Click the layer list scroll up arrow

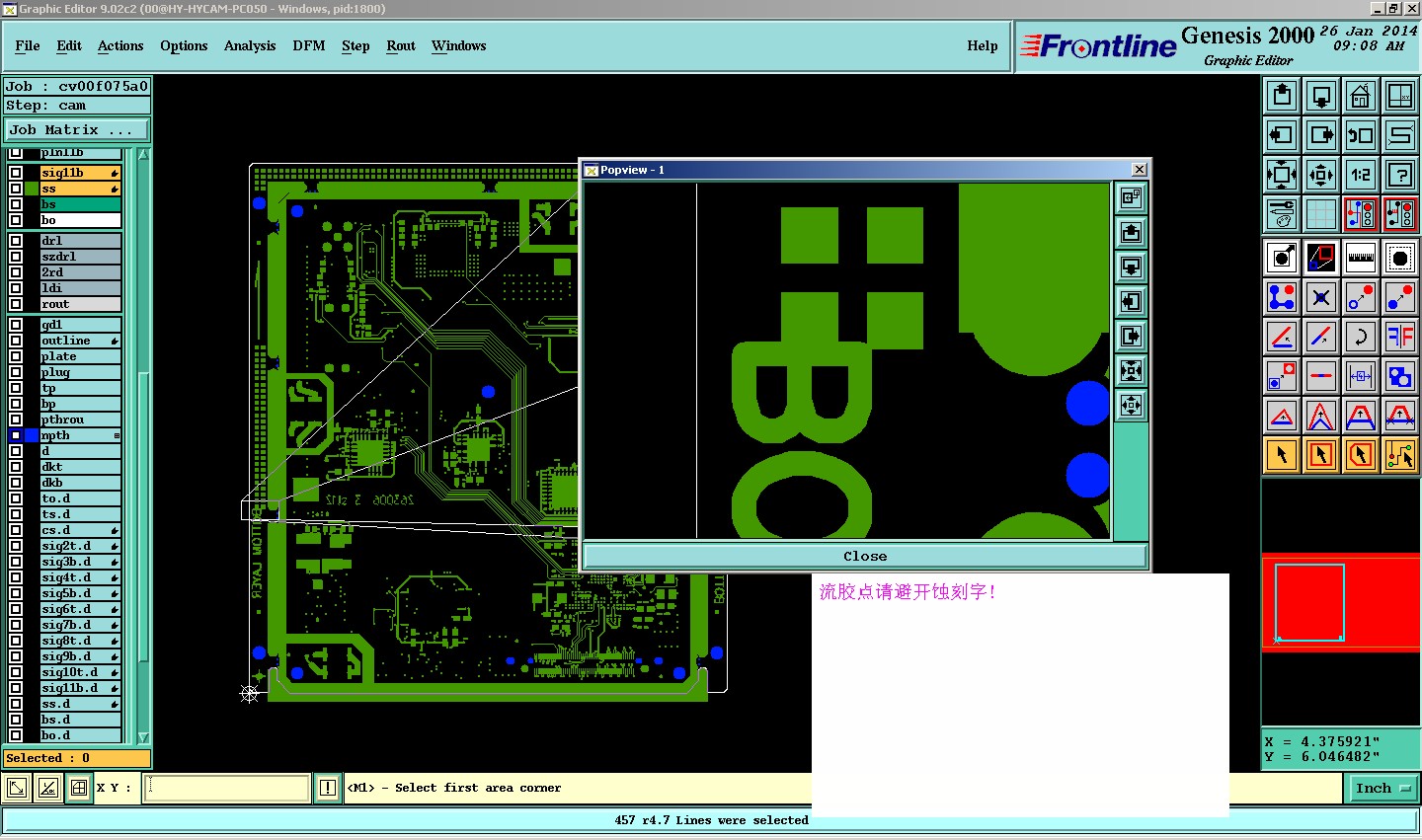(143, 155)
